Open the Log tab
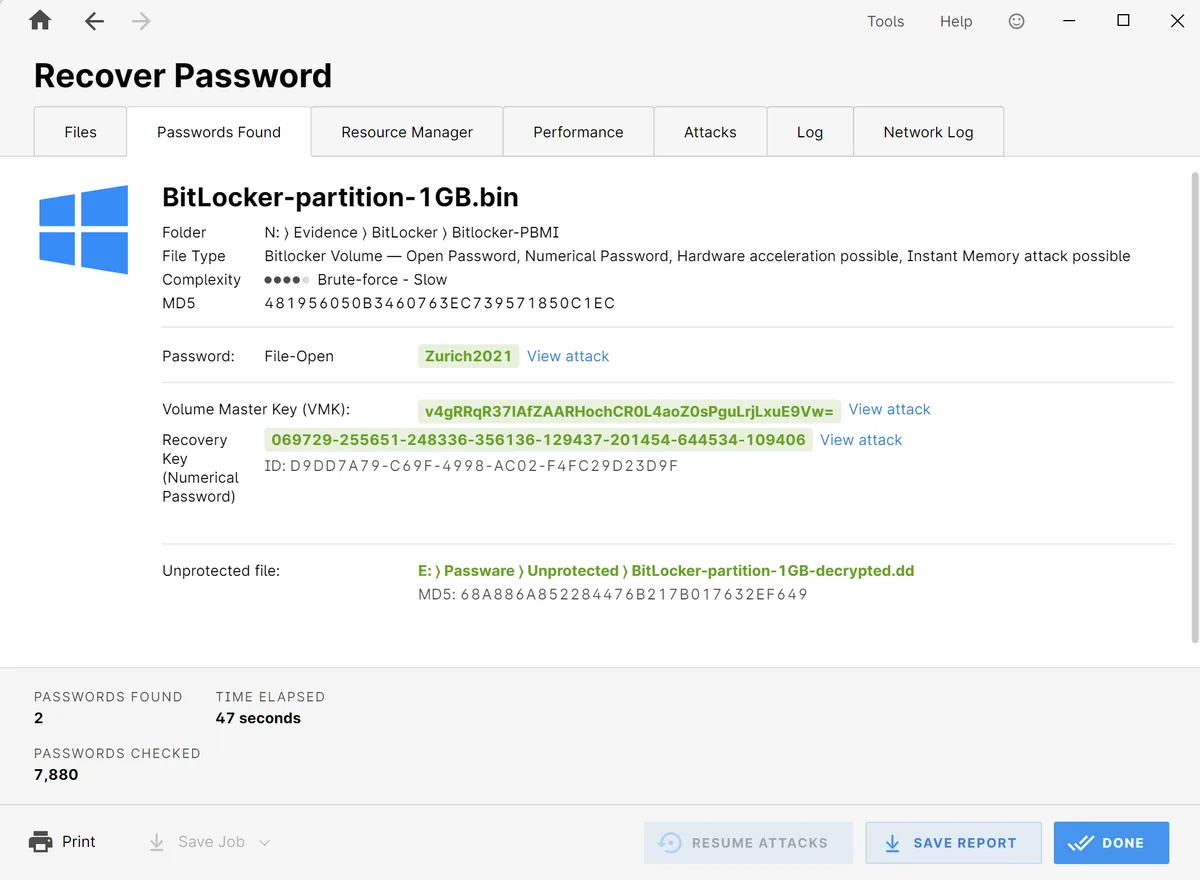The image size is (1200, 880). pos(810,131)
